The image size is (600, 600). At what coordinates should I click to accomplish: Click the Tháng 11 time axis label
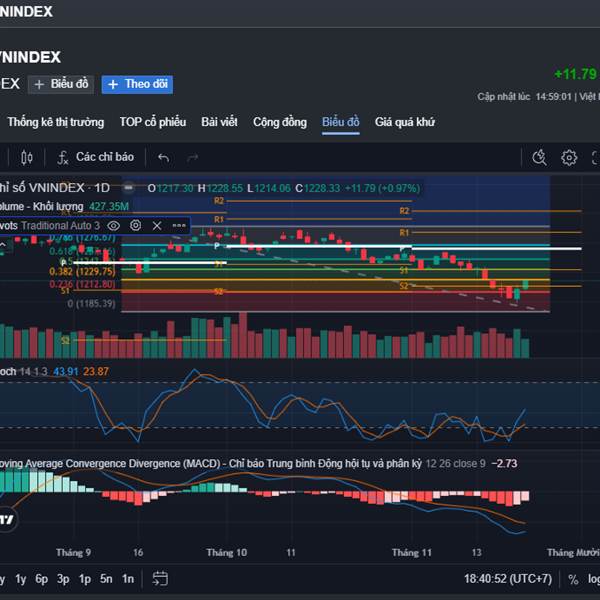coord(412,553)
